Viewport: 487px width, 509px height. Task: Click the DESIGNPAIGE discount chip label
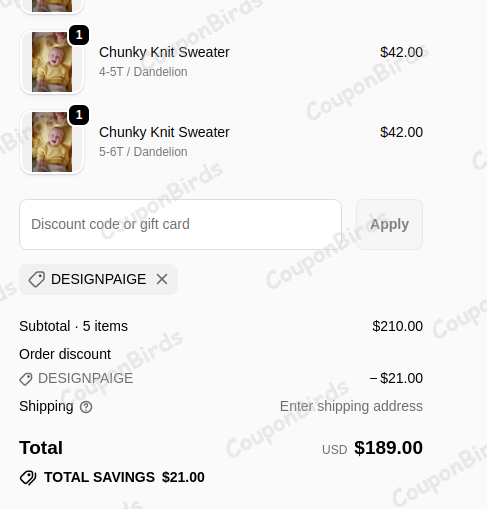[98, 279]
